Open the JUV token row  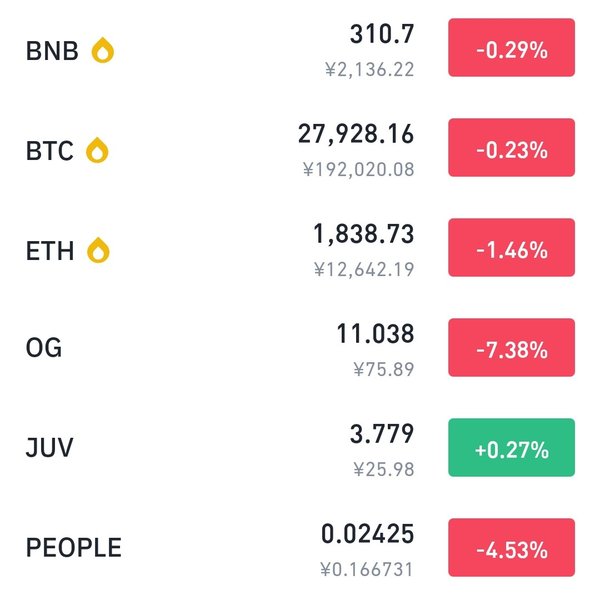pos(300,450)
